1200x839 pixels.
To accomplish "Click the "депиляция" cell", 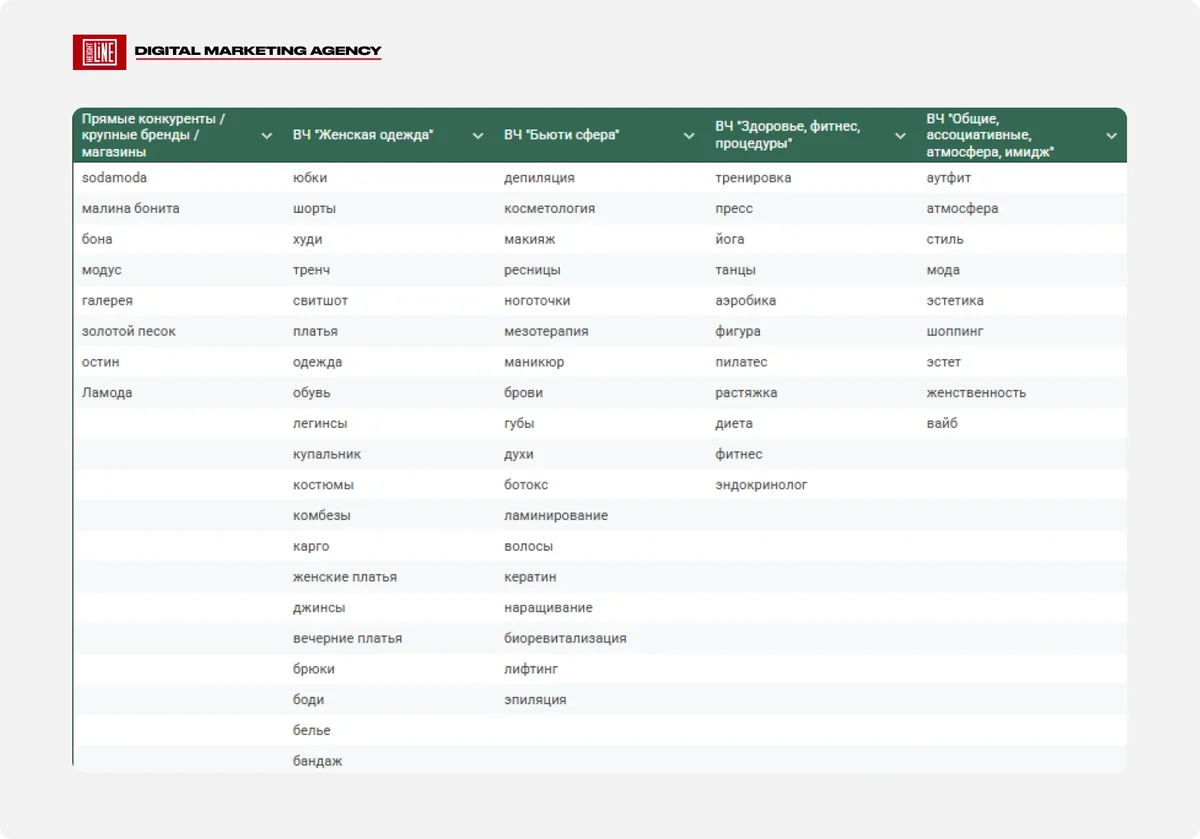I will tap(599, 178).
